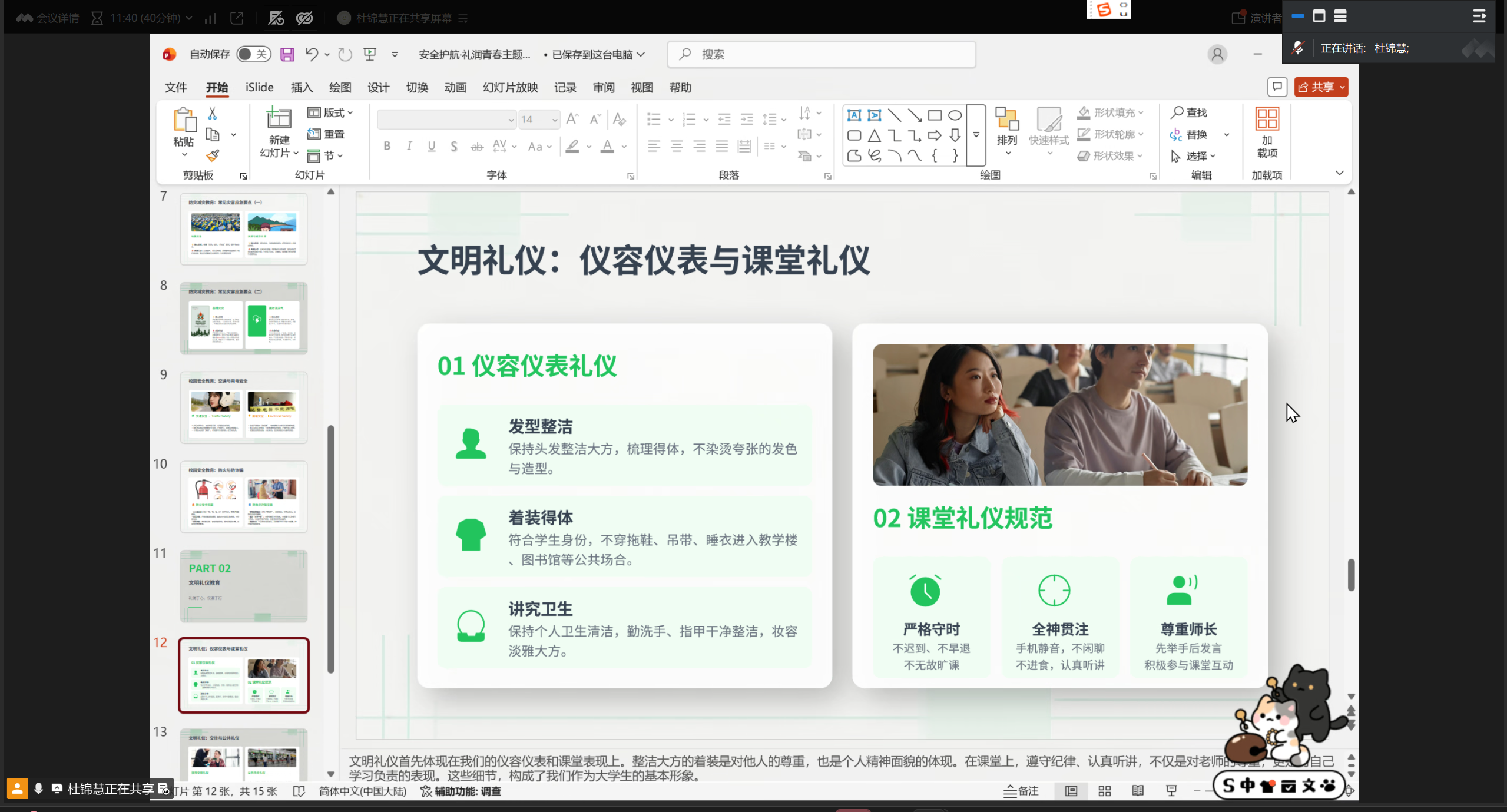Click the Cut scissors icon

[213, 113]
